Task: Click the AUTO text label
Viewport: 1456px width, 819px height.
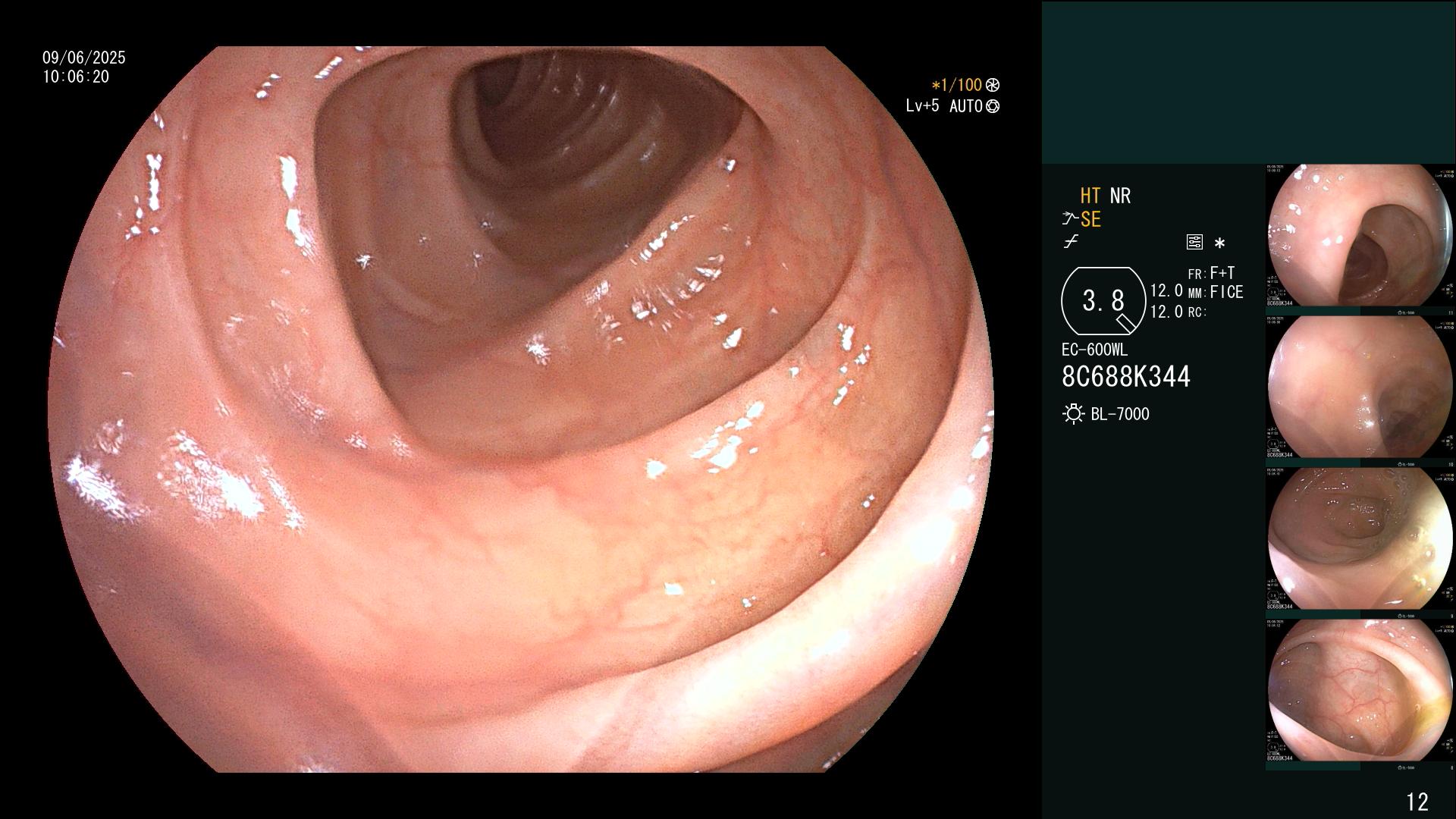Action: 965,107
